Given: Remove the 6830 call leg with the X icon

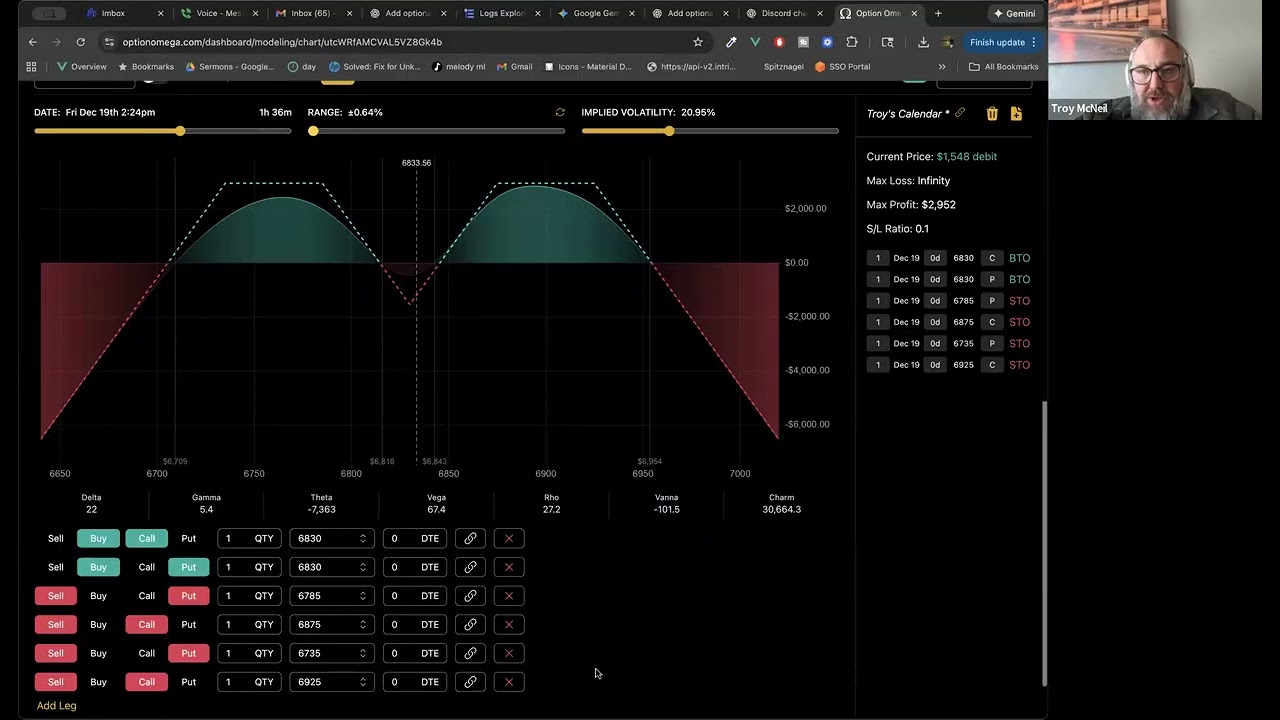Looking at the screenshot, I should click(509, 538).
